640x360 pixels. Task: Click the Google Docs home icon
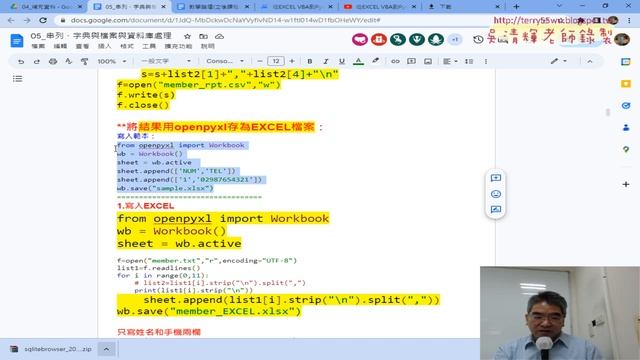click(x=17, y=41)
